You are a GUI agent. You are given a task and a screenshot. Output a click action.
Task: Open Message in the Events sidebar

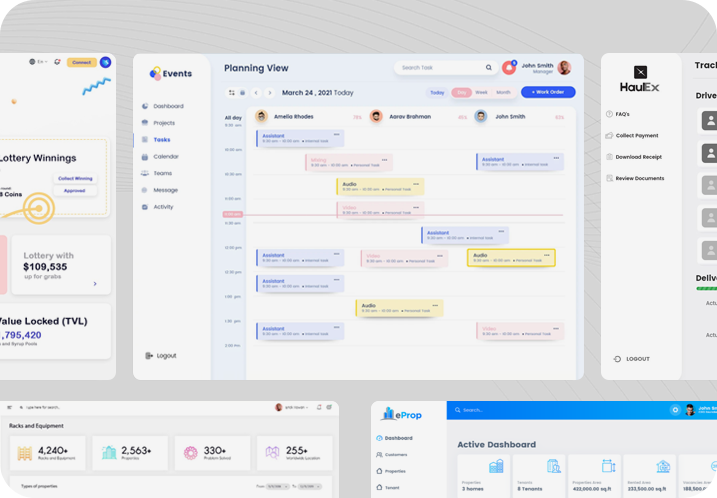point(160,190)
